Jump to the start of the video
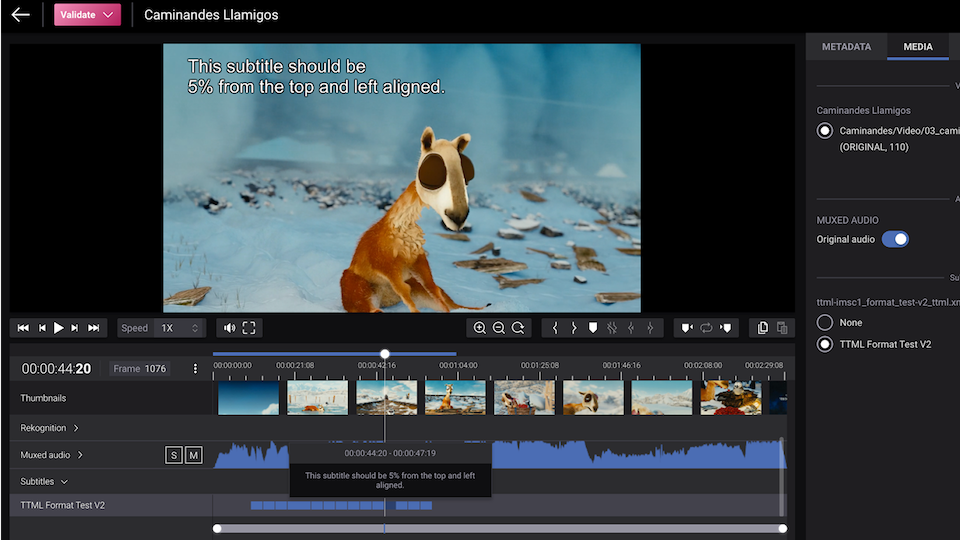Image resolution: width=960 pixels, height=540 pixels. [23, 328]
